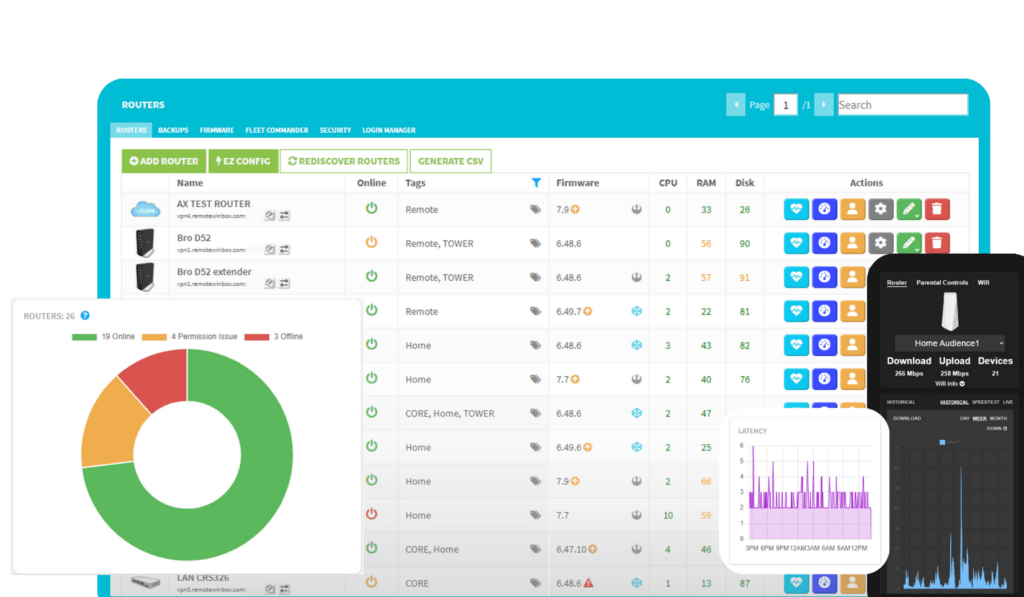The height and width of the screenshot is (597, 1024).
Task: Click the previous page arrow
Action: pos(735,104)
